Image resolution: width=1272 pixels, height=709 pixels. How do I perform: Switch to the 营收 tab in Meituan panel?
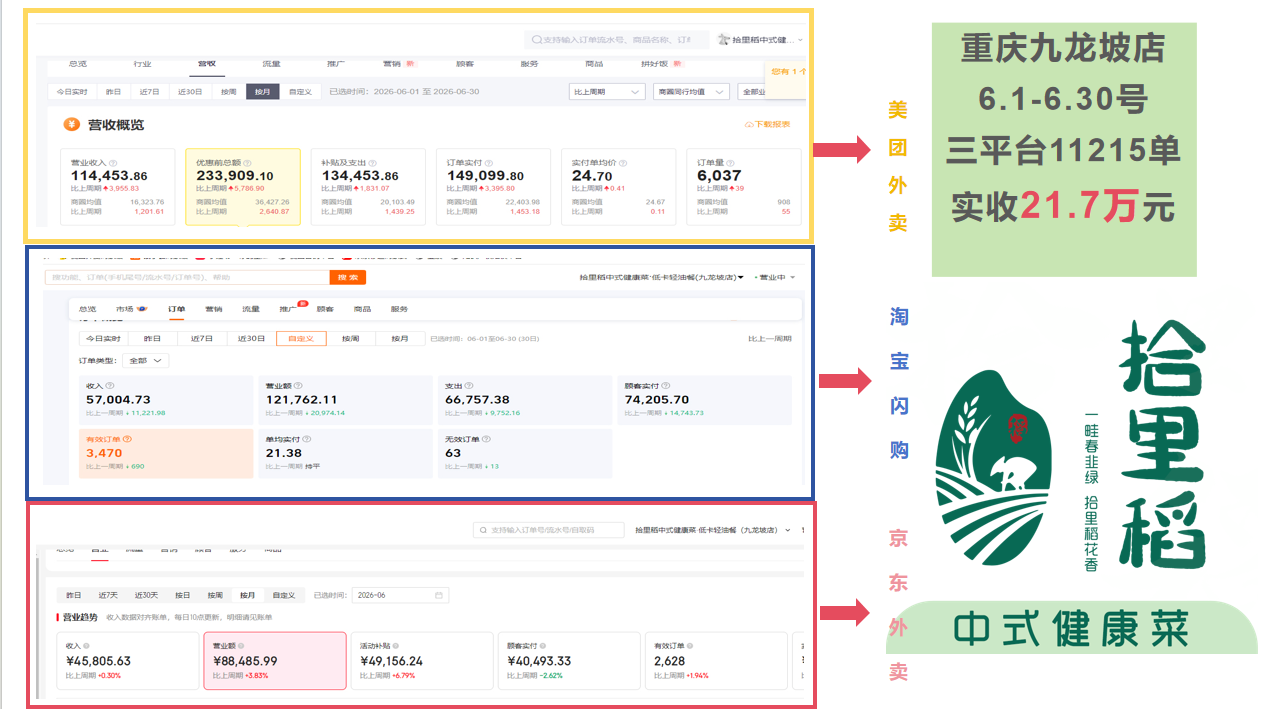(206, 64)
